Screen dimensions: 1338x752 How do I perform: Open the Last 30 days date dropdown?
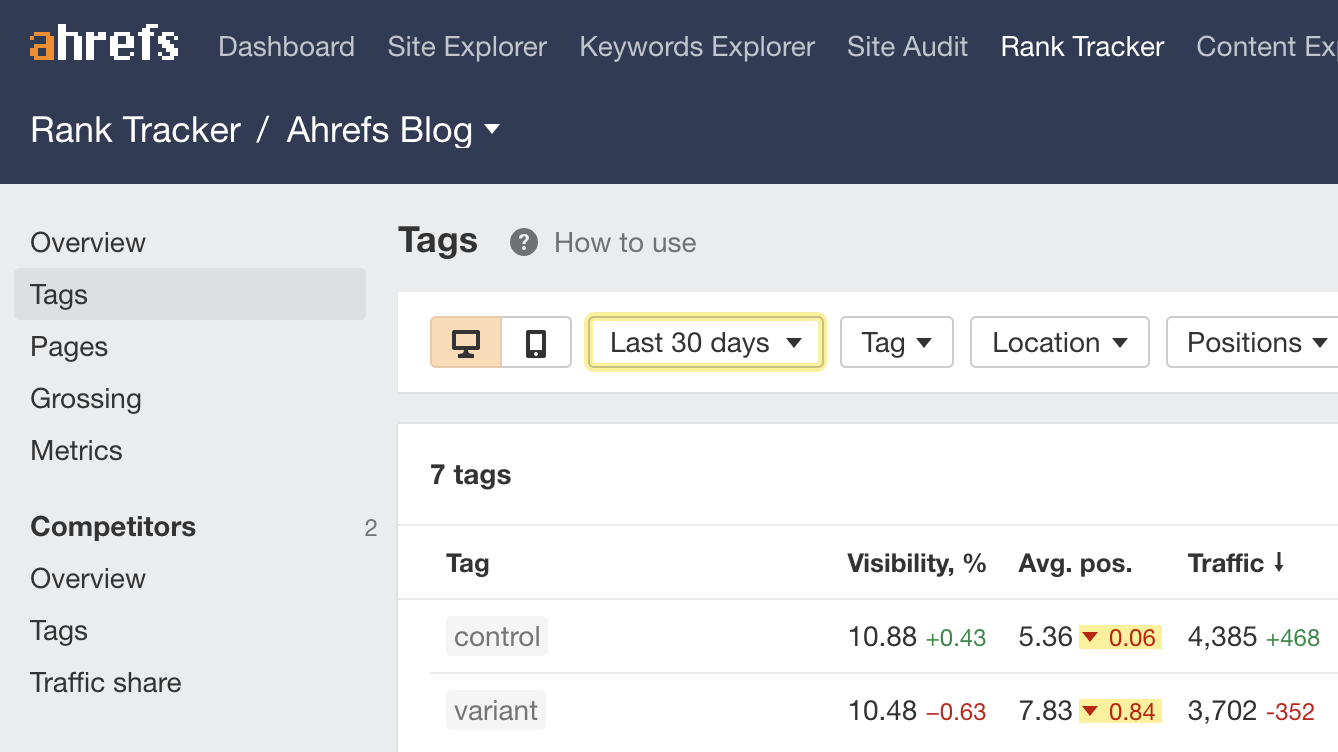tap(705, 342)
